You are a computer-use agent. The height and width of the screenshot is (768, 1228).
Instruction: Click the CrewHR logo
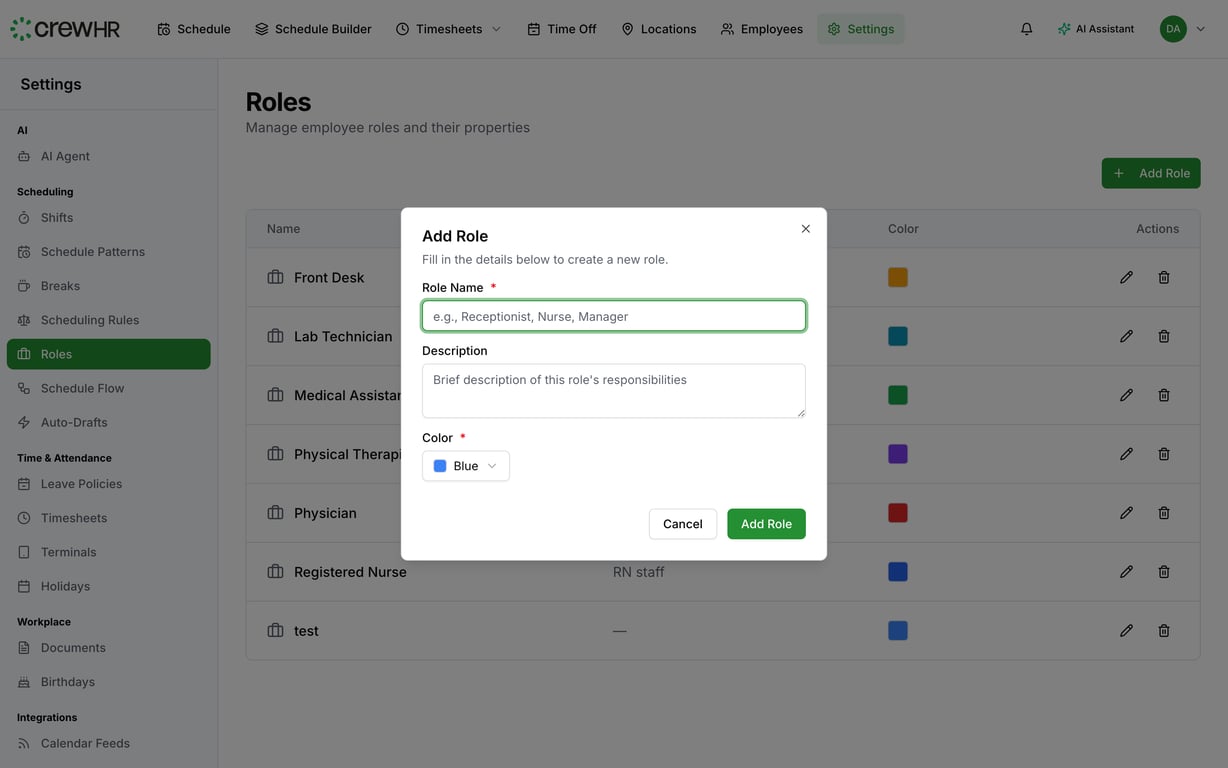65,27
